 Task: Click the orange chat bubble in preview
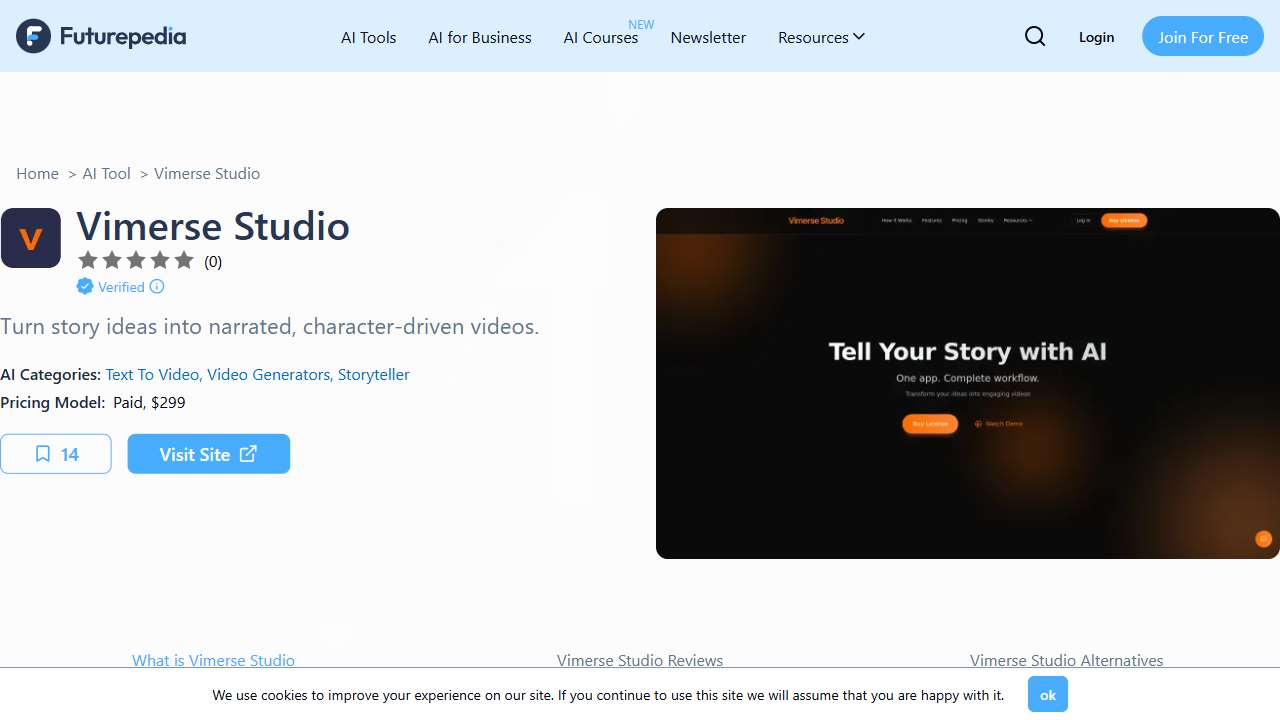(x=1263, y=539)
